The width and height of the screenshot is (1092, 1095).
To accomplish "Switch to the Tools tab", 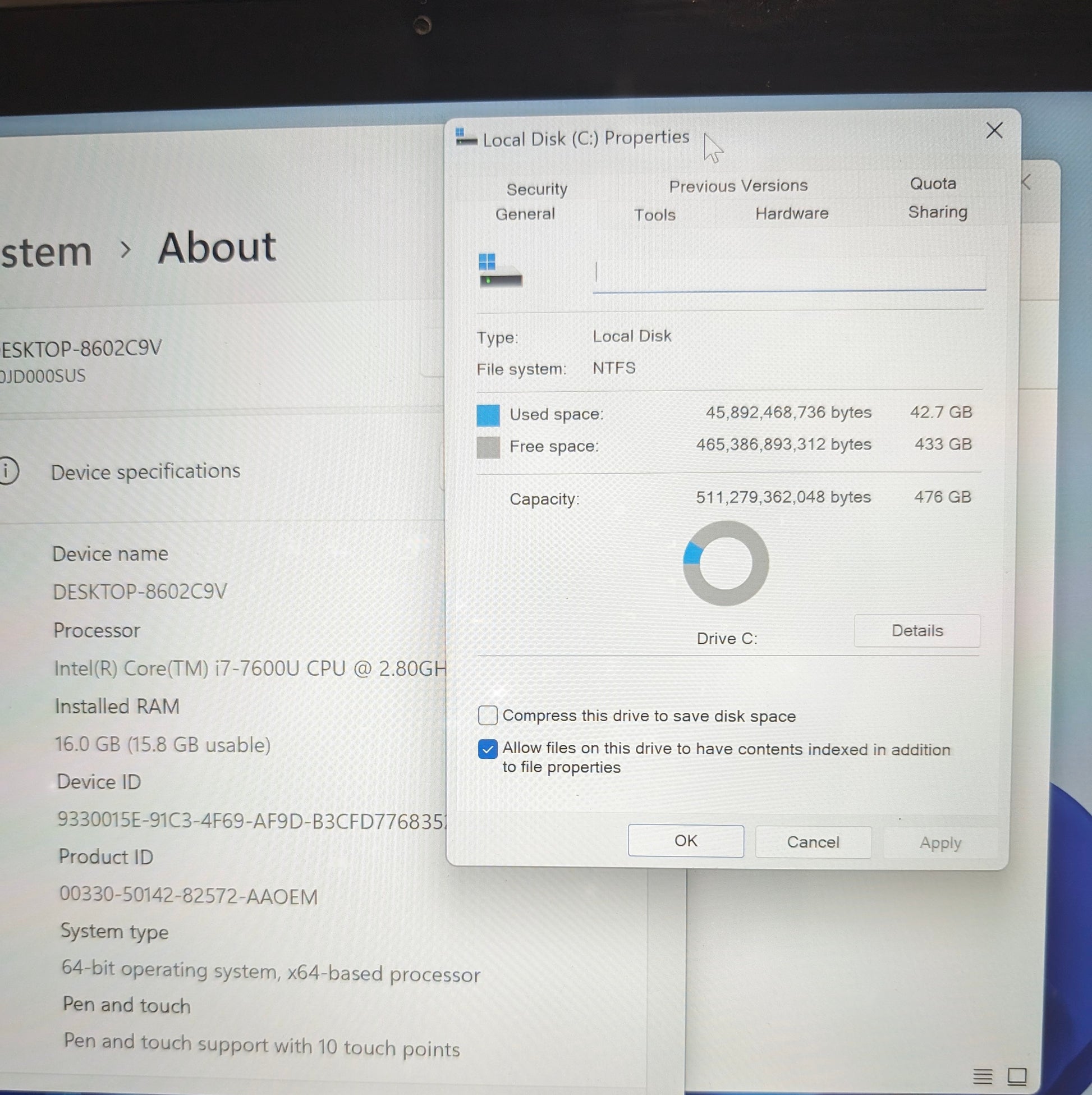I will tap(654, 216).
